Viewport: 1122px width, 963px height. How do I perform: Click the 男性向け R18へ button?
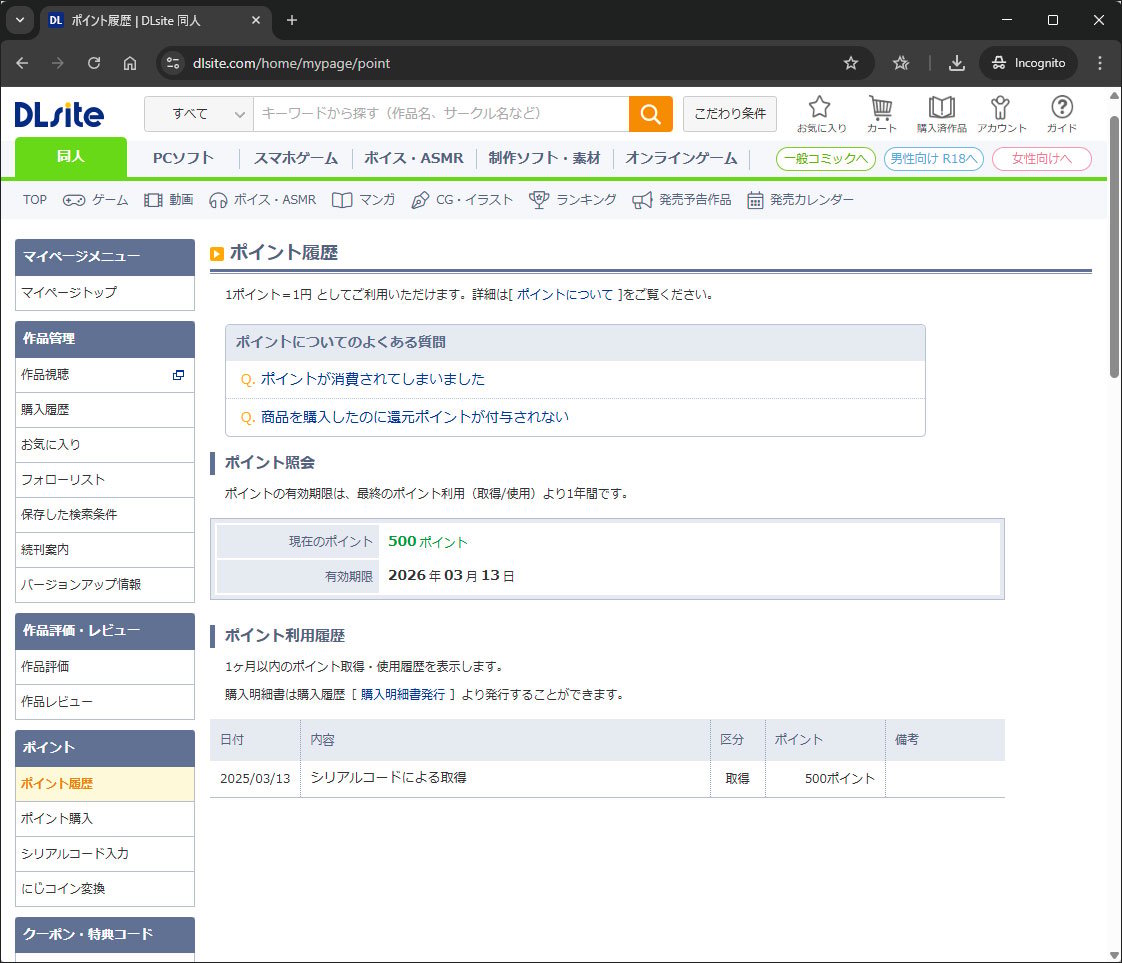[x=934, y=159]
